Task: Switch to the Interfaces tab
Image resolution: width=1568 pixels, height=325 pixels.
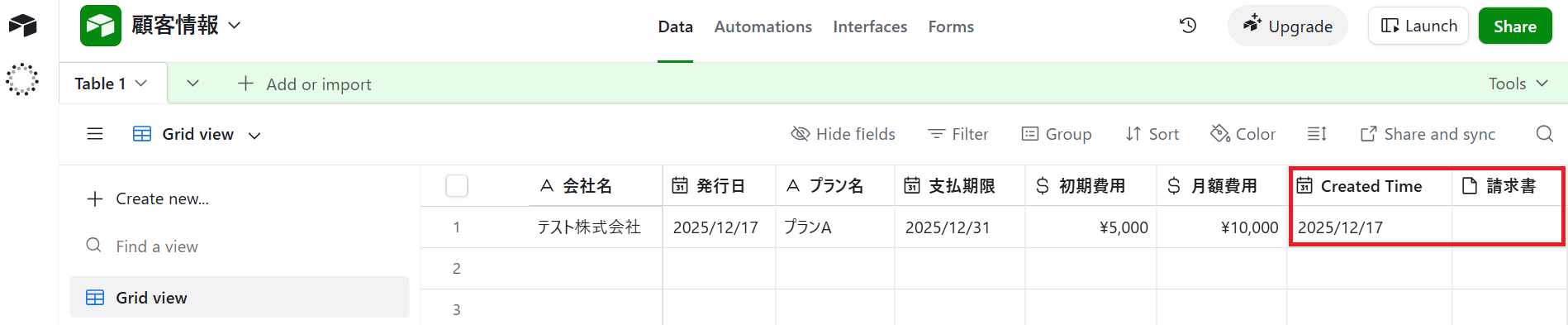Action: click(870, 26)
